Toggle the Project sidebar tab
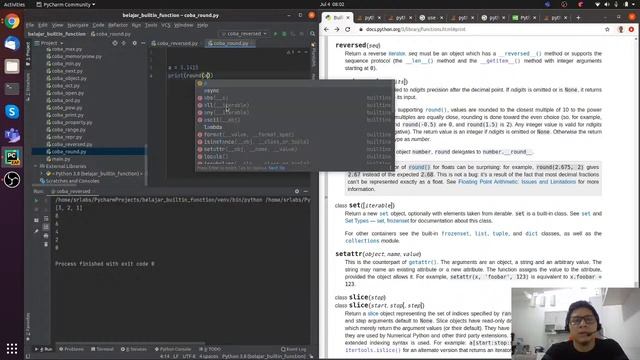The image size is (640, 360). coord(28,54)
